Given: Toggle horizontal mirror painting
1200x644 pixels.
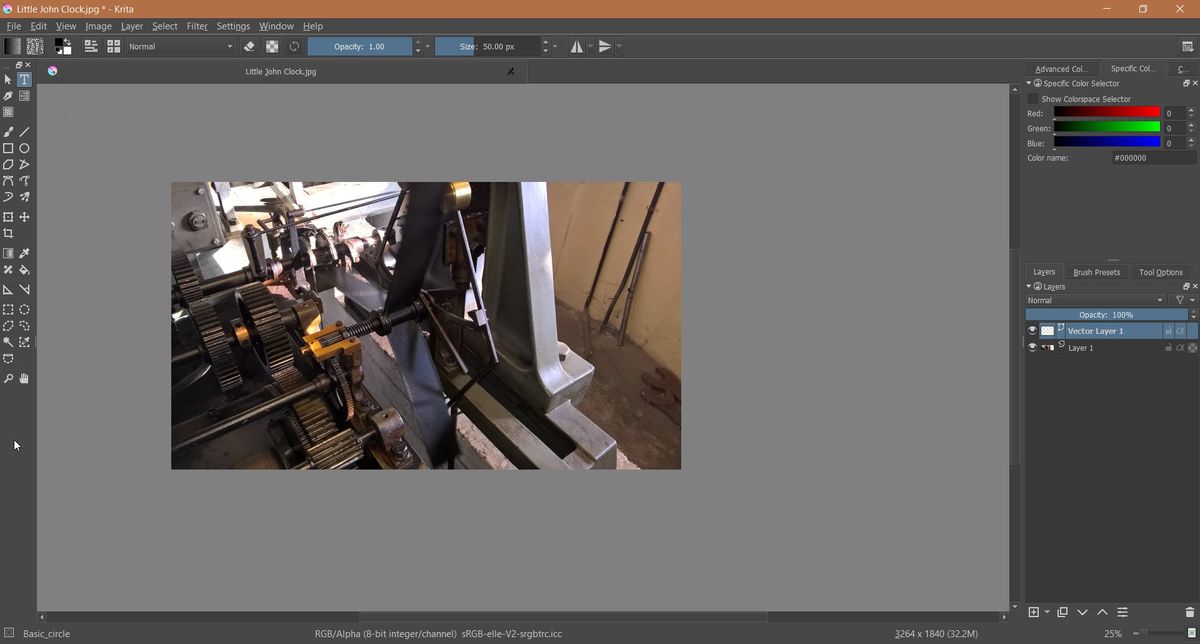Looking at the screenshot, I should click(576, 46).
